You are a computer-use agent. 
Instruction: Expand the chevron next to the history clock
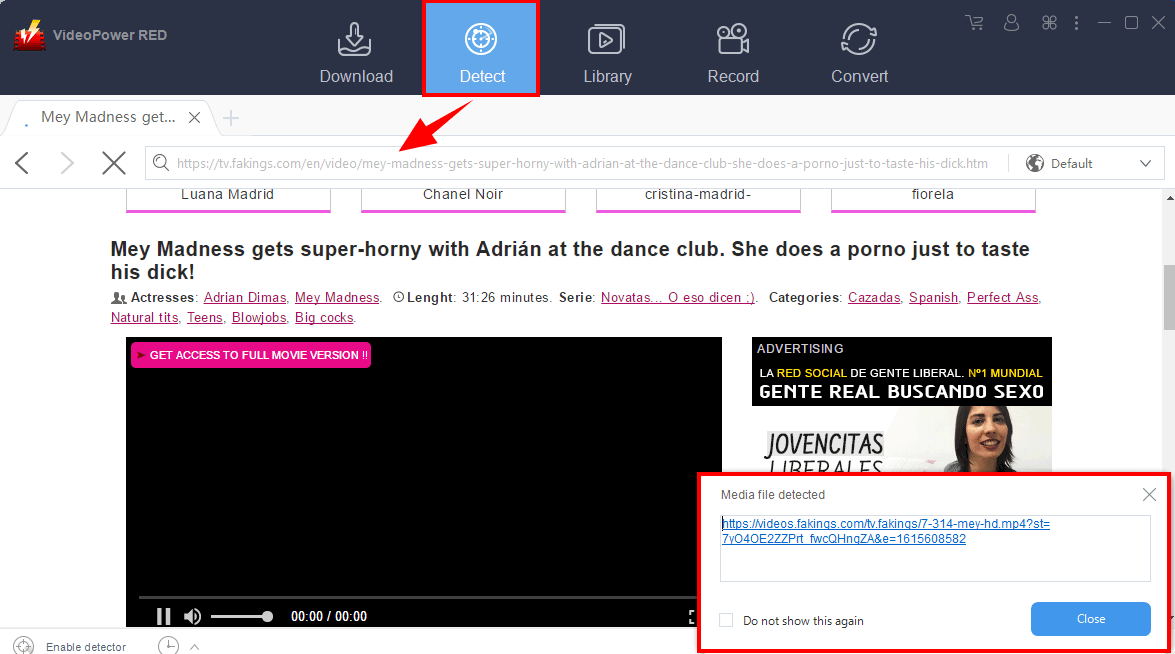click(195, 647)
